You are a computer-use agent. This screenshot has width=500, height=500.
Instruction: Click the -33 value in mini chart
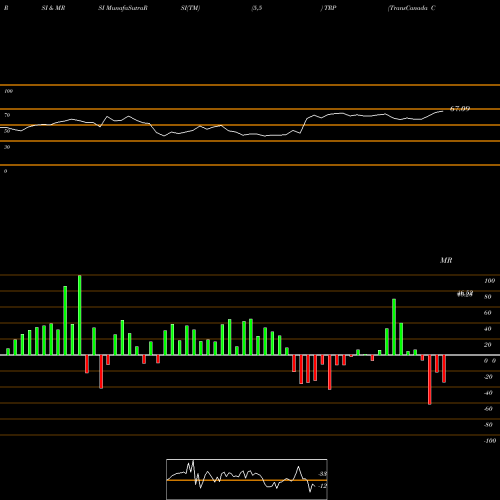pyautogui.click(x=323, y=474)
